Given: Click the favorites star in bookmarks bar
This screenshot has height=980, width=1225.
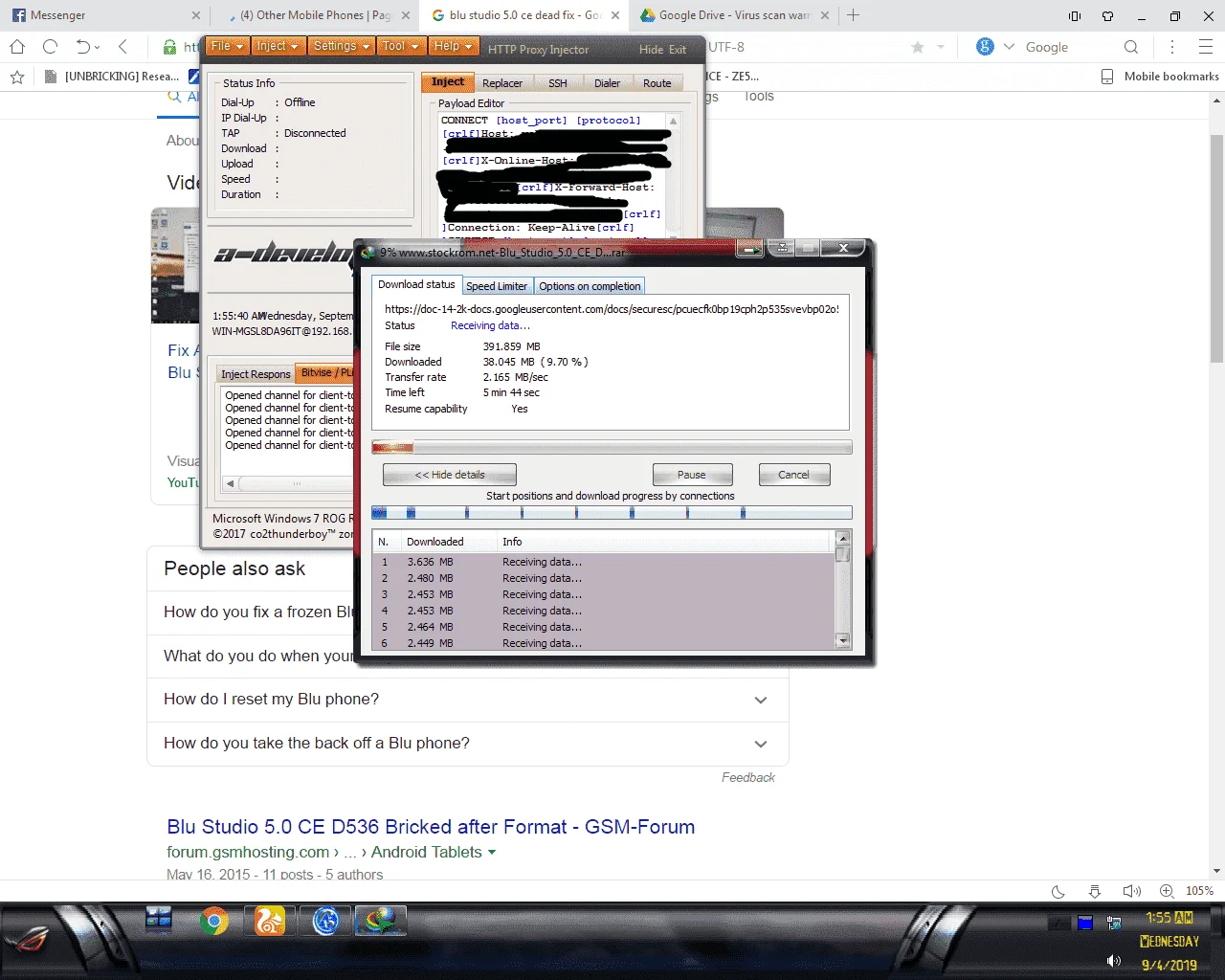Looking at the screenshot, I should 16,77.
